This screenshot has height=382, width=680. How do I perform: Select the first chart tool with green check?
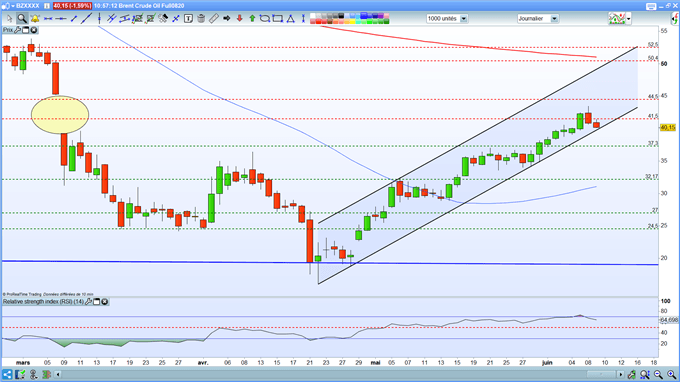pos(137,18)
